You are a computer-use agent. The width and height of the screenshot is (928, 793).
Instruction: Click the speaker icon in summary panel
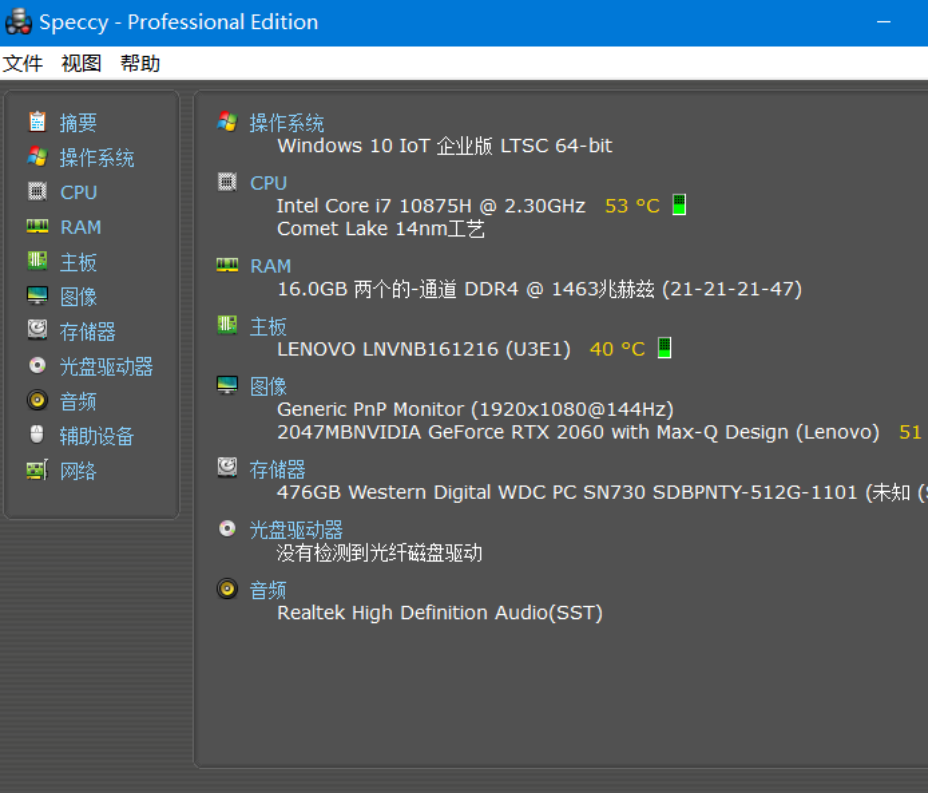click(x=227, y=588)
